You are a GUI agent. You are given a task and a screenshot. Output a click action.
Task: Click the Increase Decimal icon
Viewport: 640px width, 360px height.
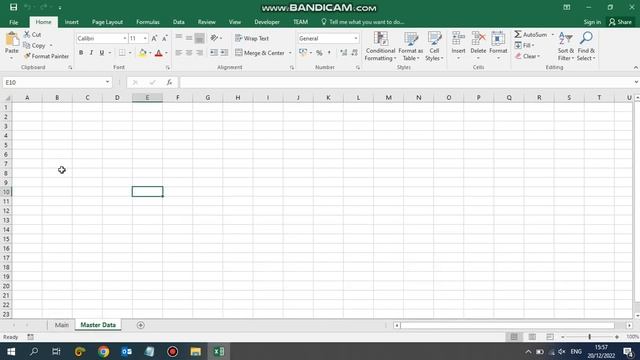click(344, 53)
